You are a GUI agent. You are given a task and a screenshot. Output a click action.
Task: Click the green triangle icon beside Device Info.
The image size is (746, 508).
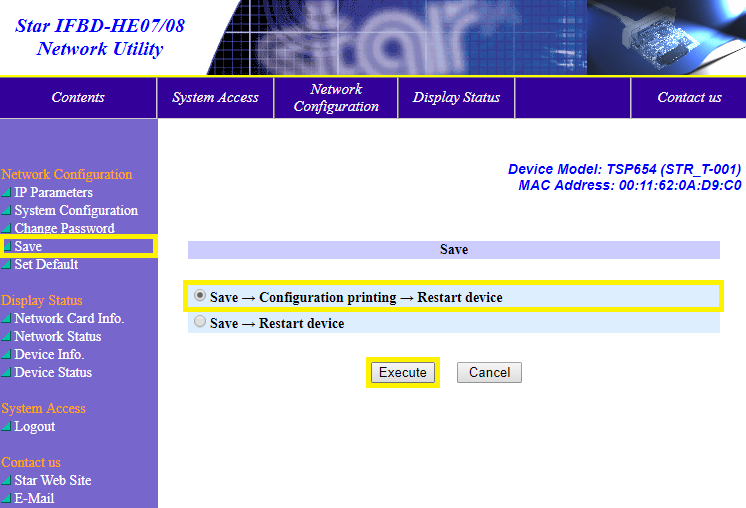pyautogui.click(x=6, y=354)
